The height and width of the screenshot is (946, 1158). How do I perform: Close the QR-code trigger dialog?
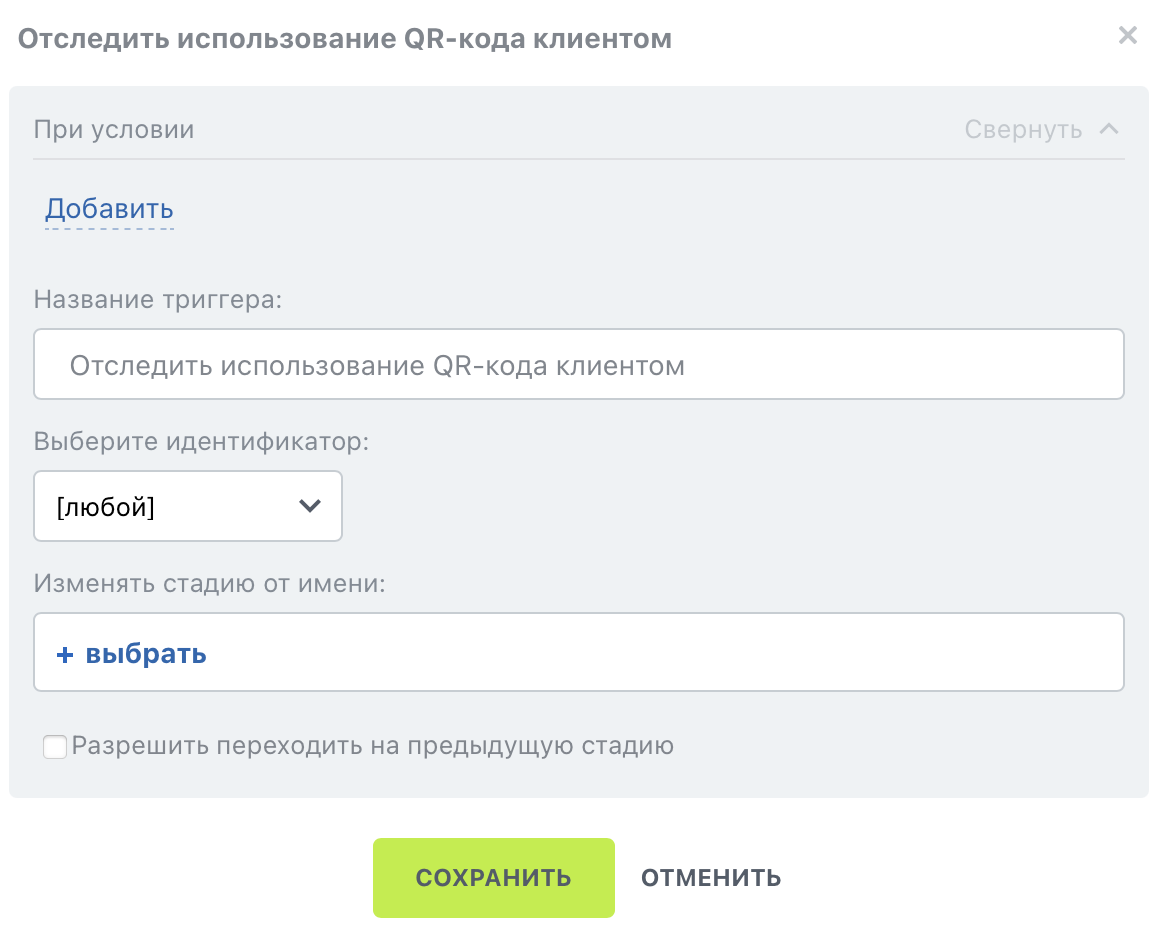[x=1127, y=35]
